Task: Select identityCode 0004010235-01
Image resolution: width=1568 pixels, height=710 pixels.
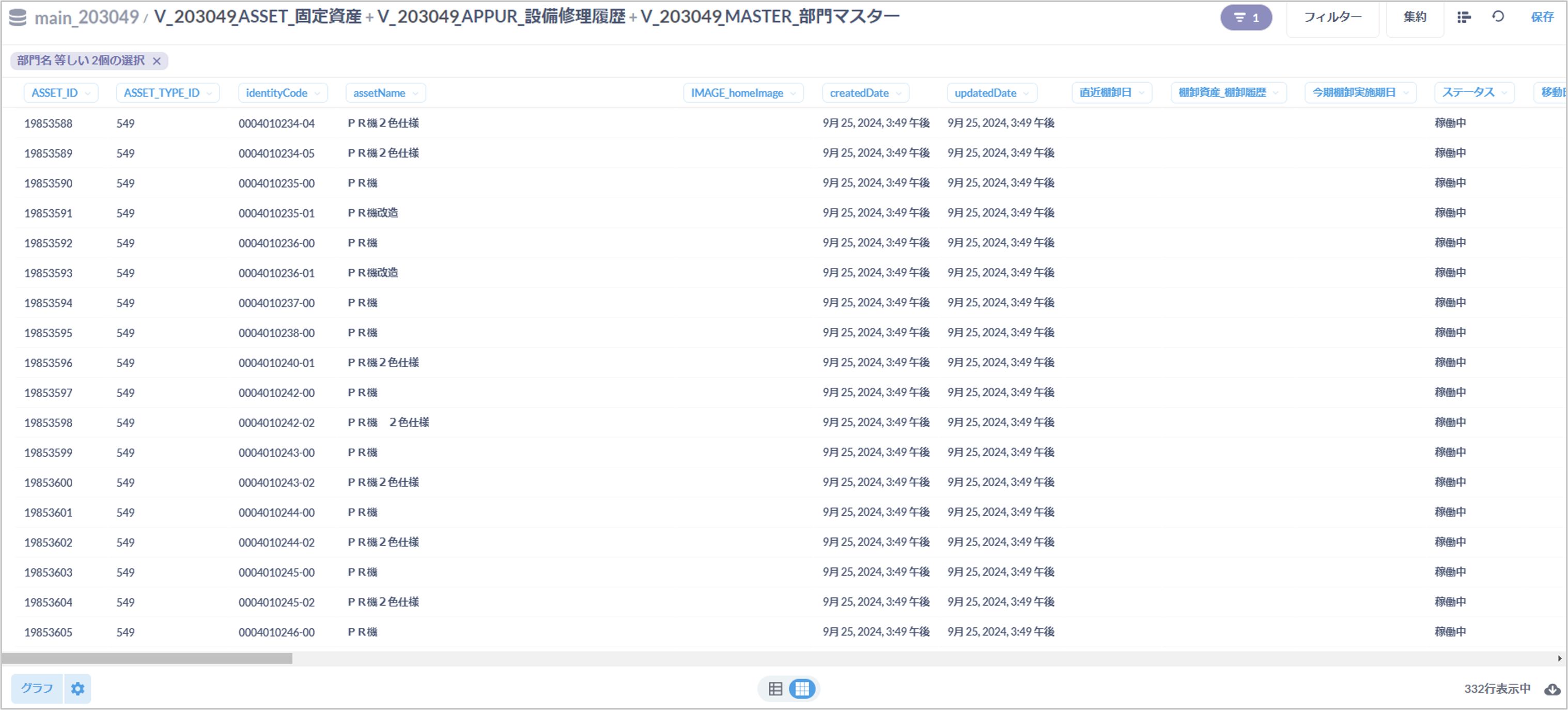Action: click(276, 214)
